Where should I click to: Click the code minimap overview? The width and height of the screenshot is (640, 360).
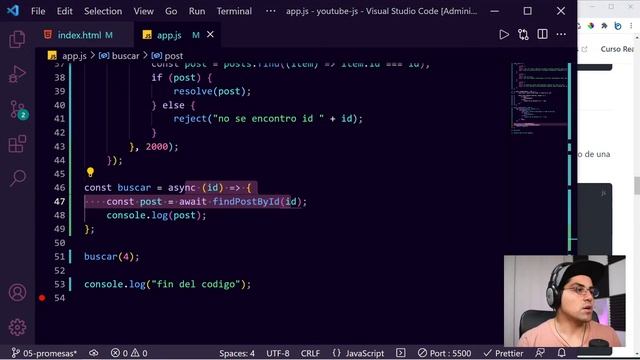coord(539,98)
